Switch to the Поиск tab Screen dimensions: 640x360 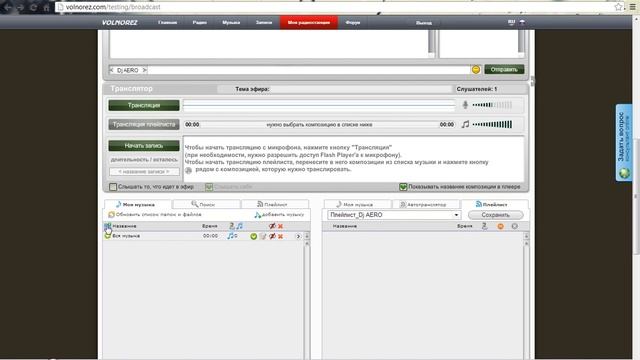[x=206, y=204]
